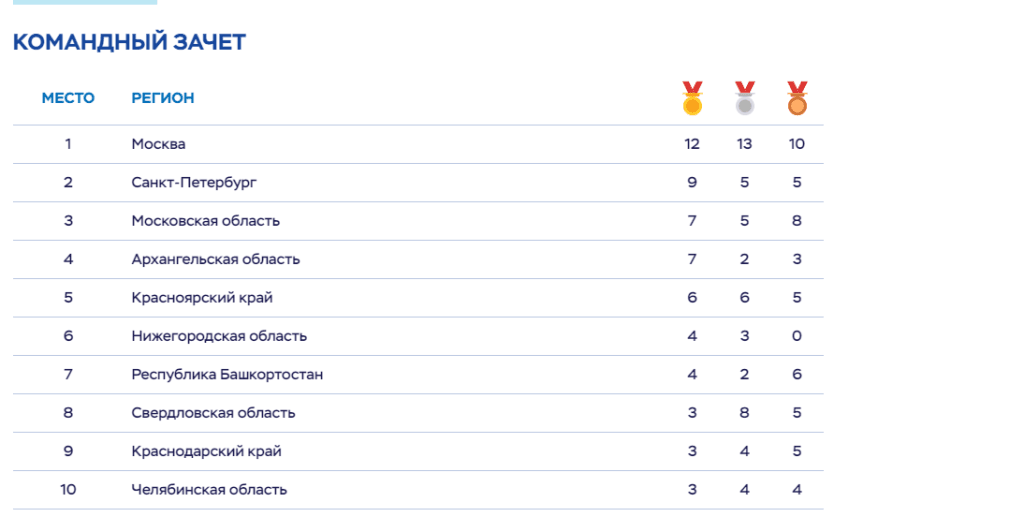Click Свердловская область region name
This screenshot has width=1024, height=517.
pos(213,413)
